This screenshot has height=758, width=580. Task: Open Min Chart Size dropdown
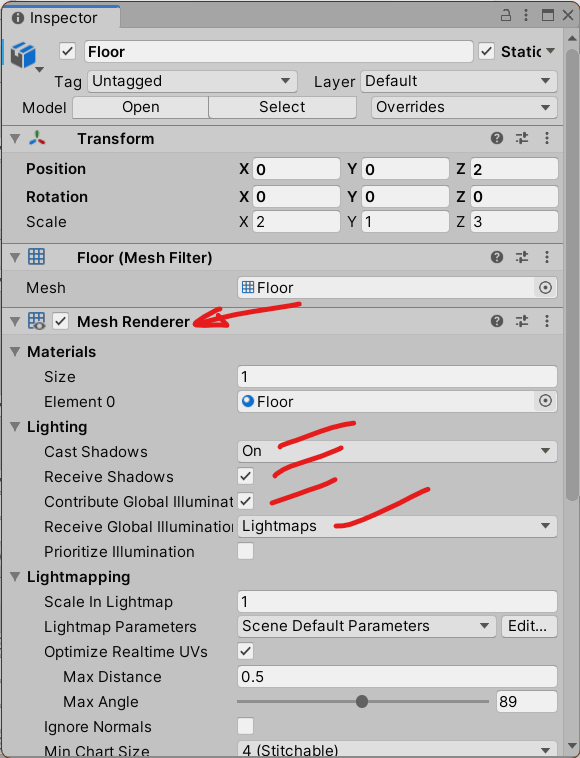[397, 749]
